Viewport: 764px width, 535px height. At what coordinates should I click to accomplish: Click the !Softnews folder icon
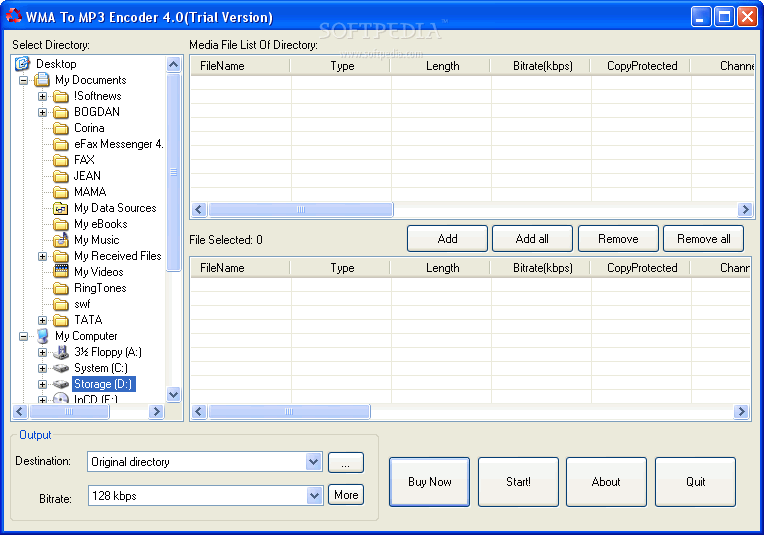[61, 96]
